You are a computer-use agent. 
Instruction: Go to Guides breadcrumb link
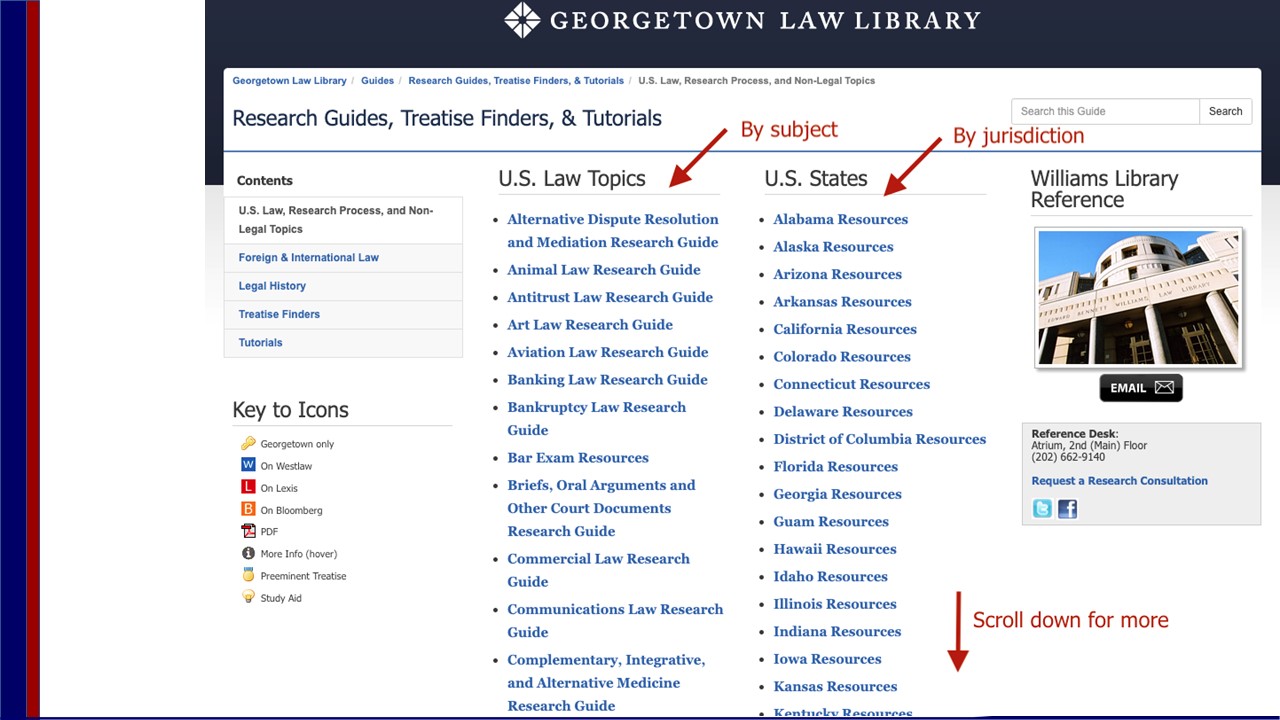[x=377, y=81]
